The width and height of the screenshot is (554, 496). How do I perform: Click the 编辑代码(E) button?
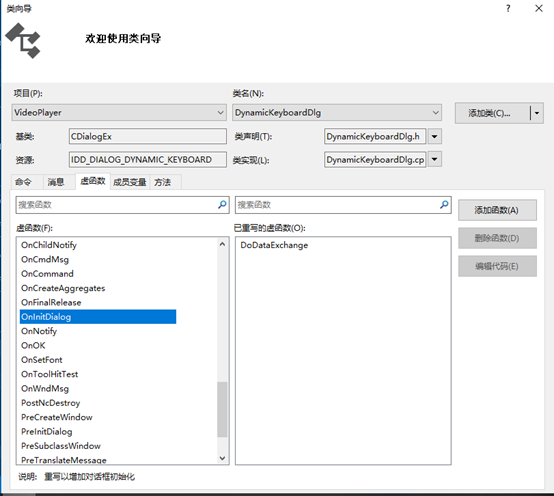(x=497, y=266)
